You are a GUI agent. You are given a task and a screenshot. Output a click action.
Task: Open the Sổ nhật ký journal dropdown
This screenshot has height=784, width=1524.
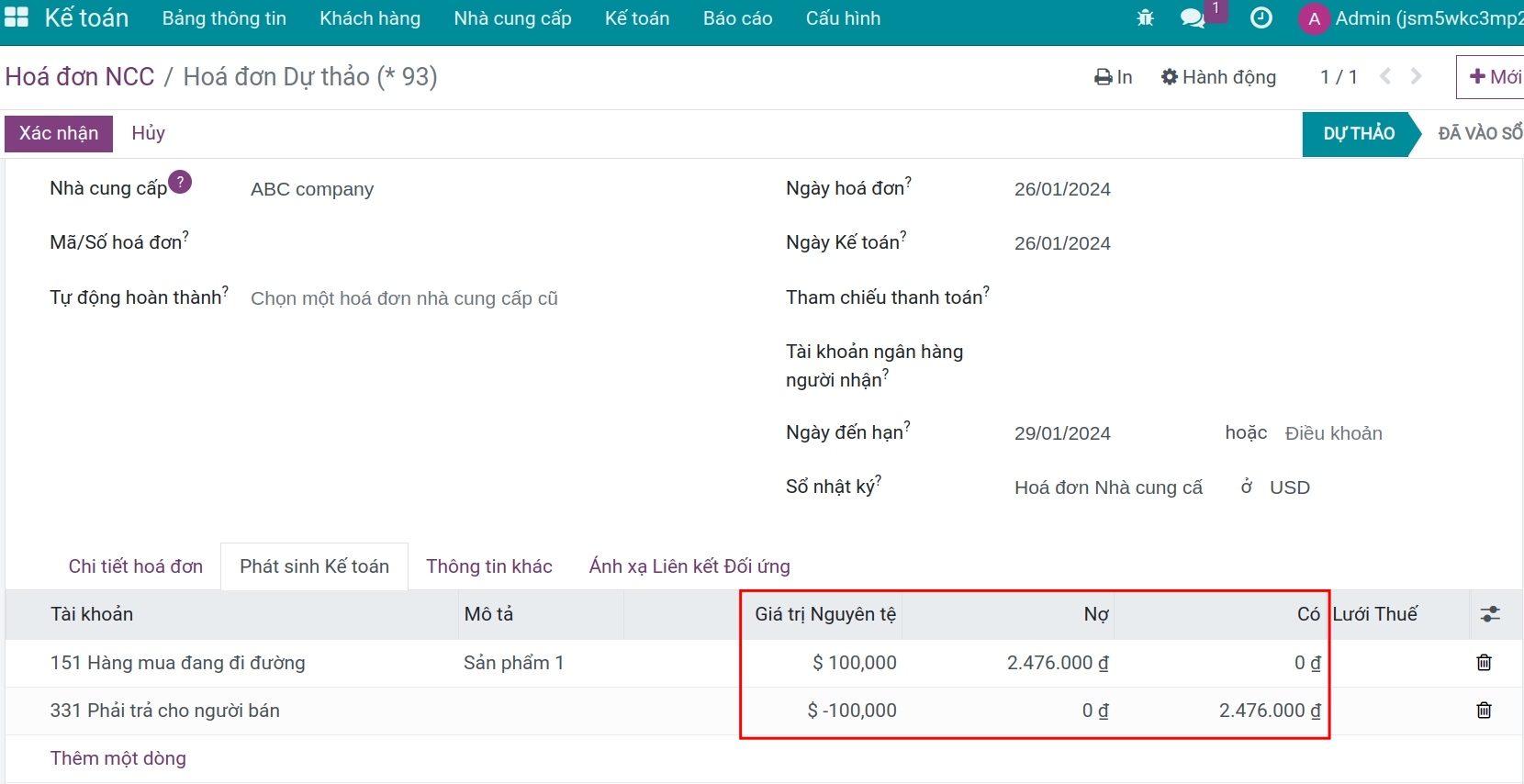click(x=1108, y=487)
